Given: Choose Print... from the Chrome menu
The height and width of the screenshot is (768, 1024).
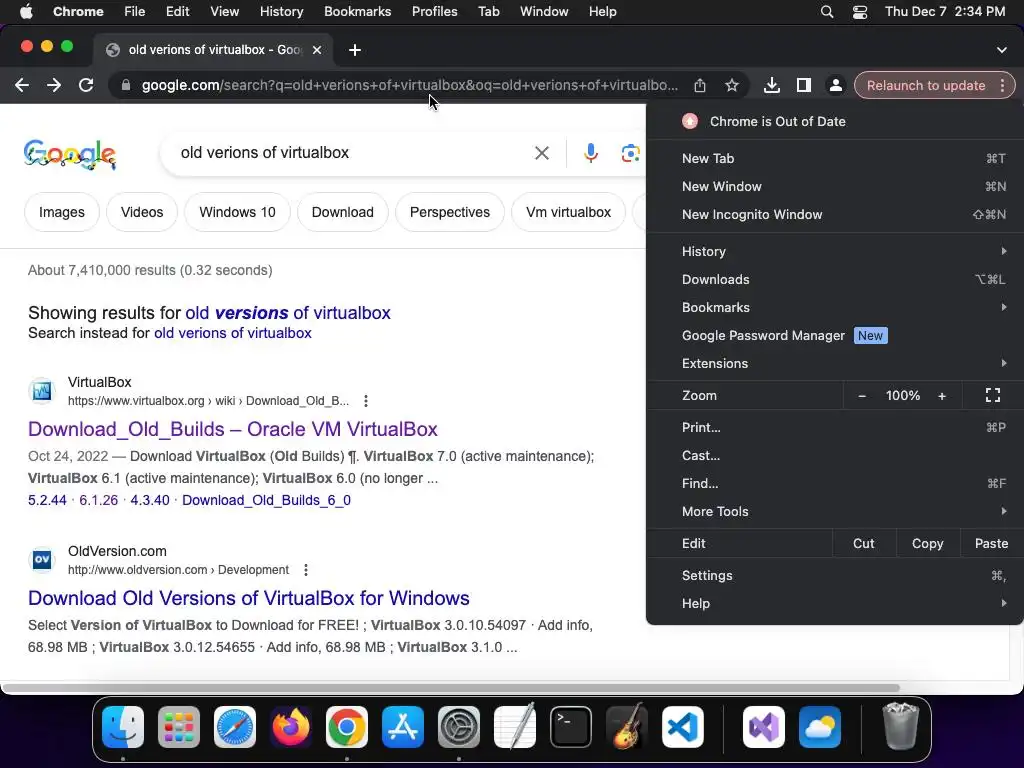Looking at the screenshot, I should [x=835, y=428].
